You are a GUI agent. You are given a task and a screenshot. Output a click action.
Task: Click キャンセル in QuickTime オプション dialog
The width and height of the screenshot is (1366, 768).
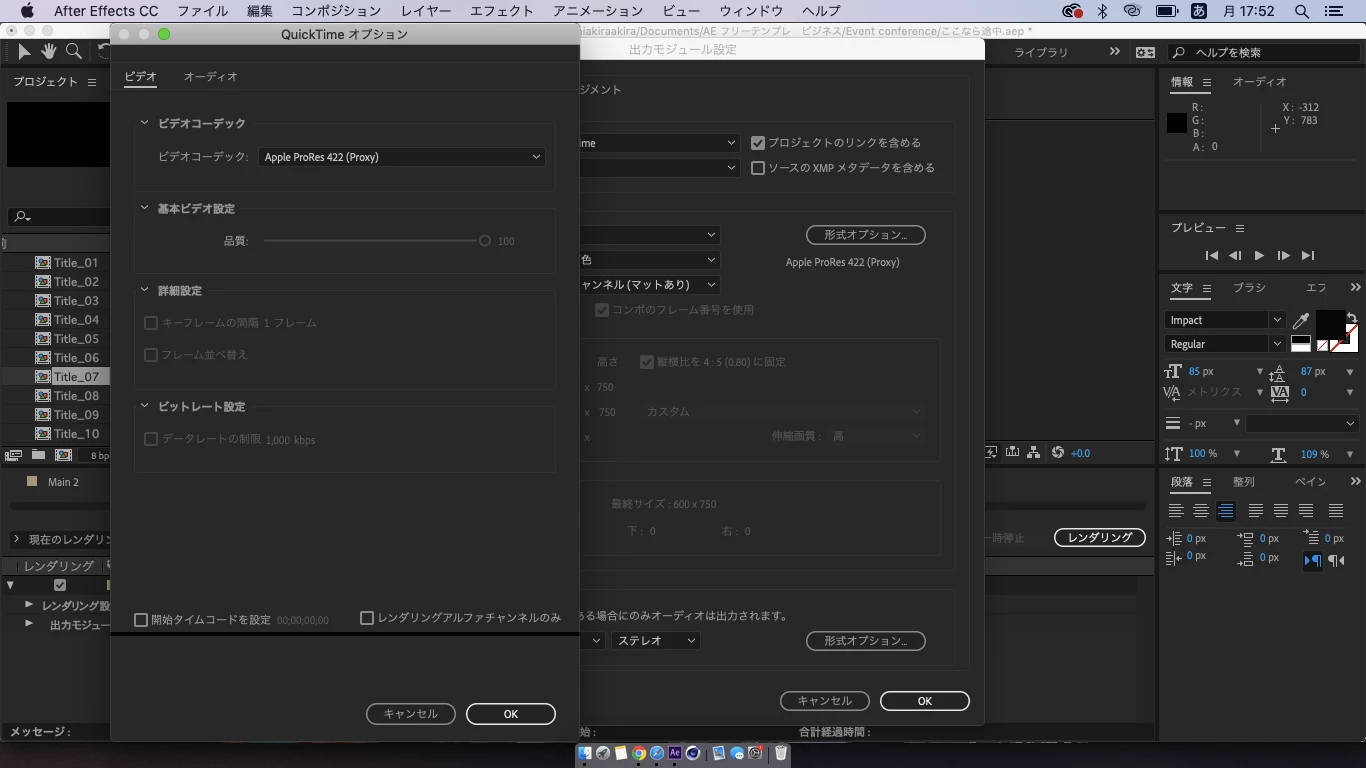[411, 714]
